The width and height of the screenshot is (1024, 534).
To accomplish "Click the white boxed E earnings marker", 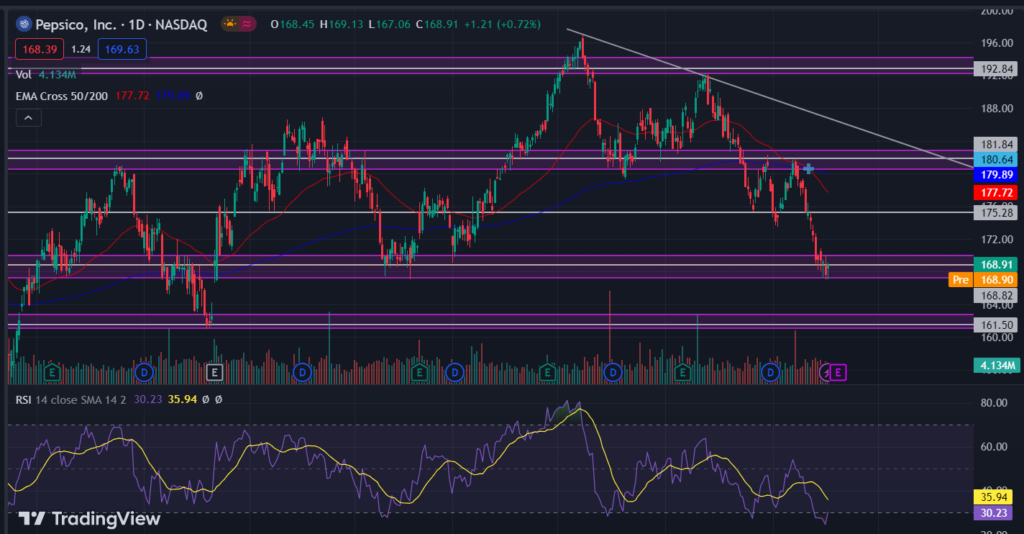I will [214, 373].
